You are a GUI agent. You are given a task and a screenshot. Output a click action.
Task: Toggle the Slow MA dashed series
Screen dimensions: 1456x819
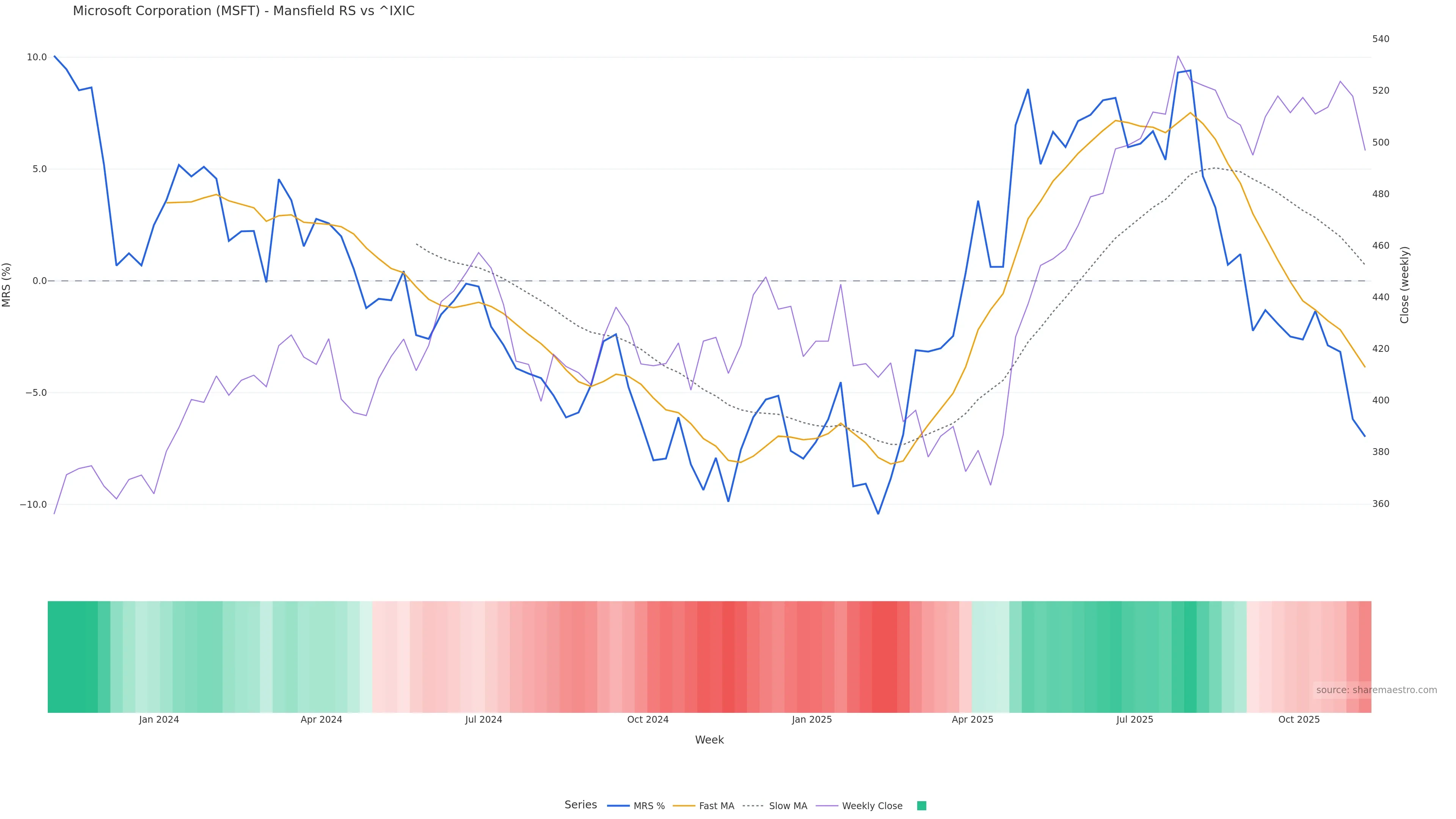(x=788, y=806)
